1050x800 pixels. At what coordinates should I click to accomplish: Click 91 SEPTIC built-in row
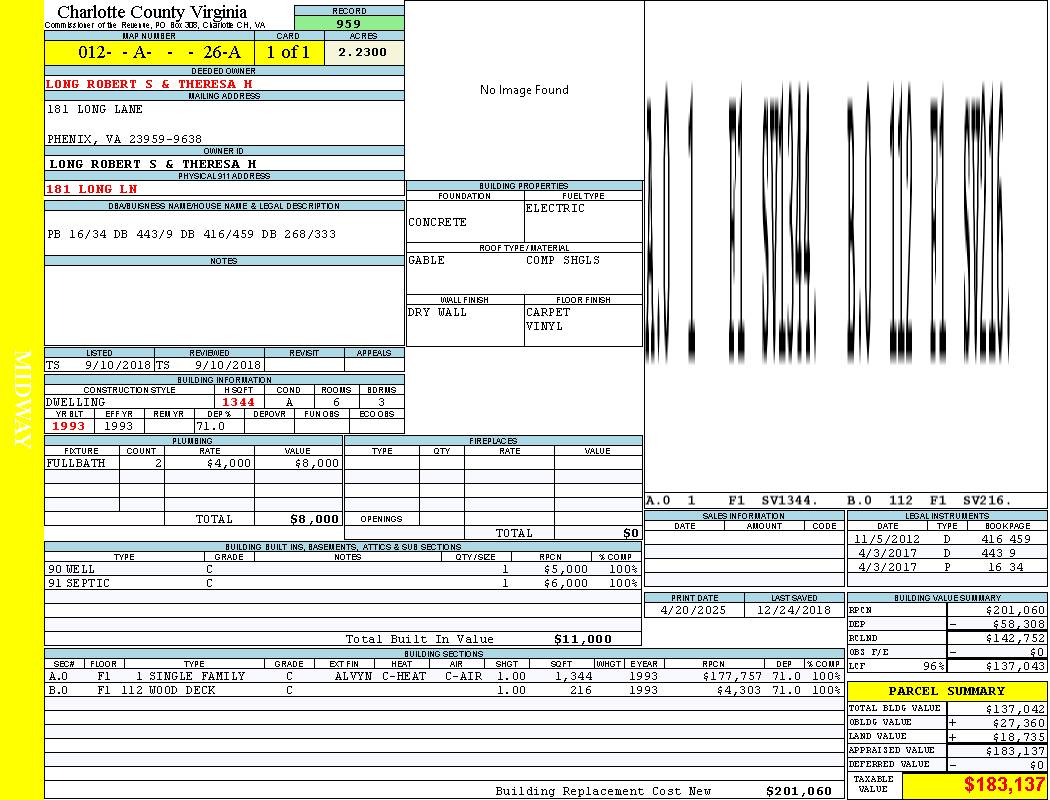point(343,584)
